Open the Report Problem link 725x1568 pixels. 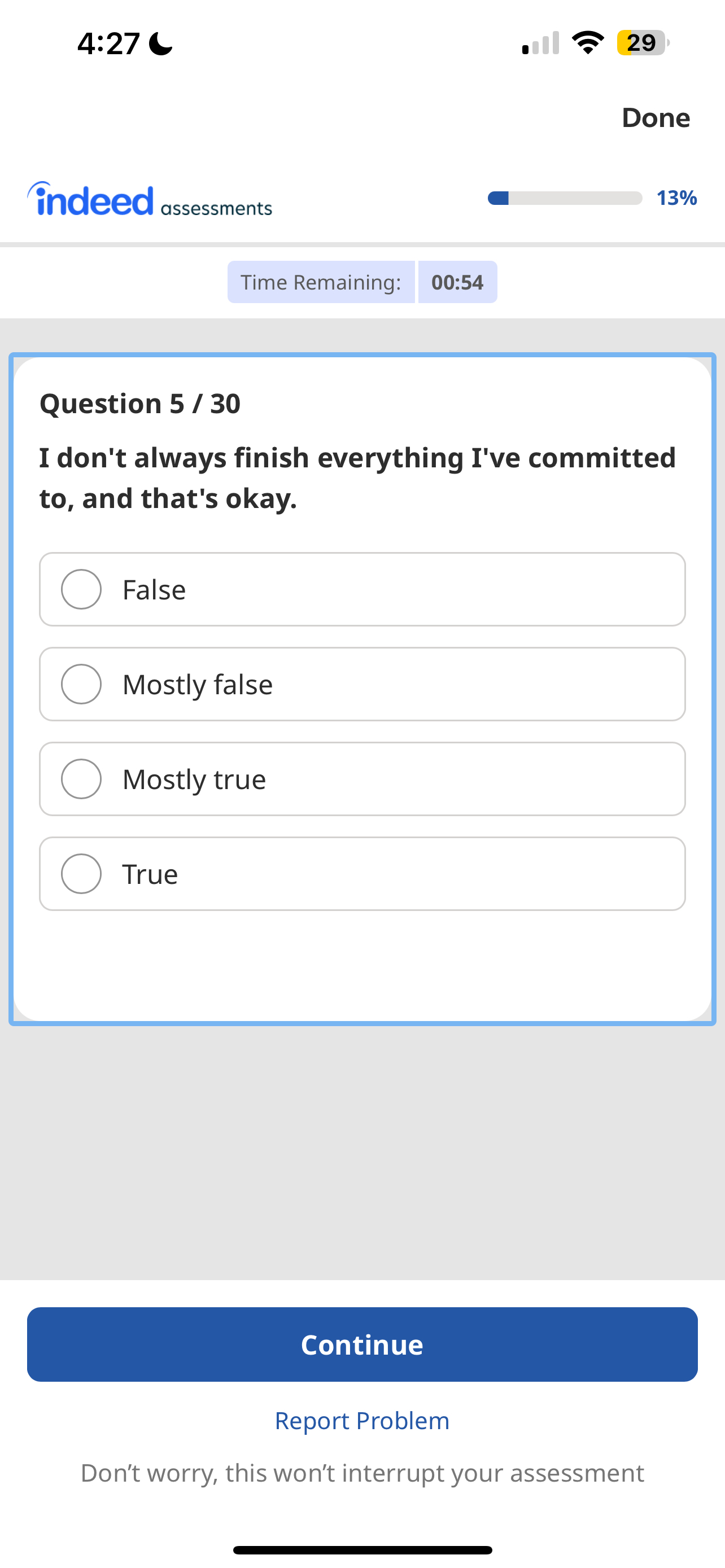click(362, 1420)
